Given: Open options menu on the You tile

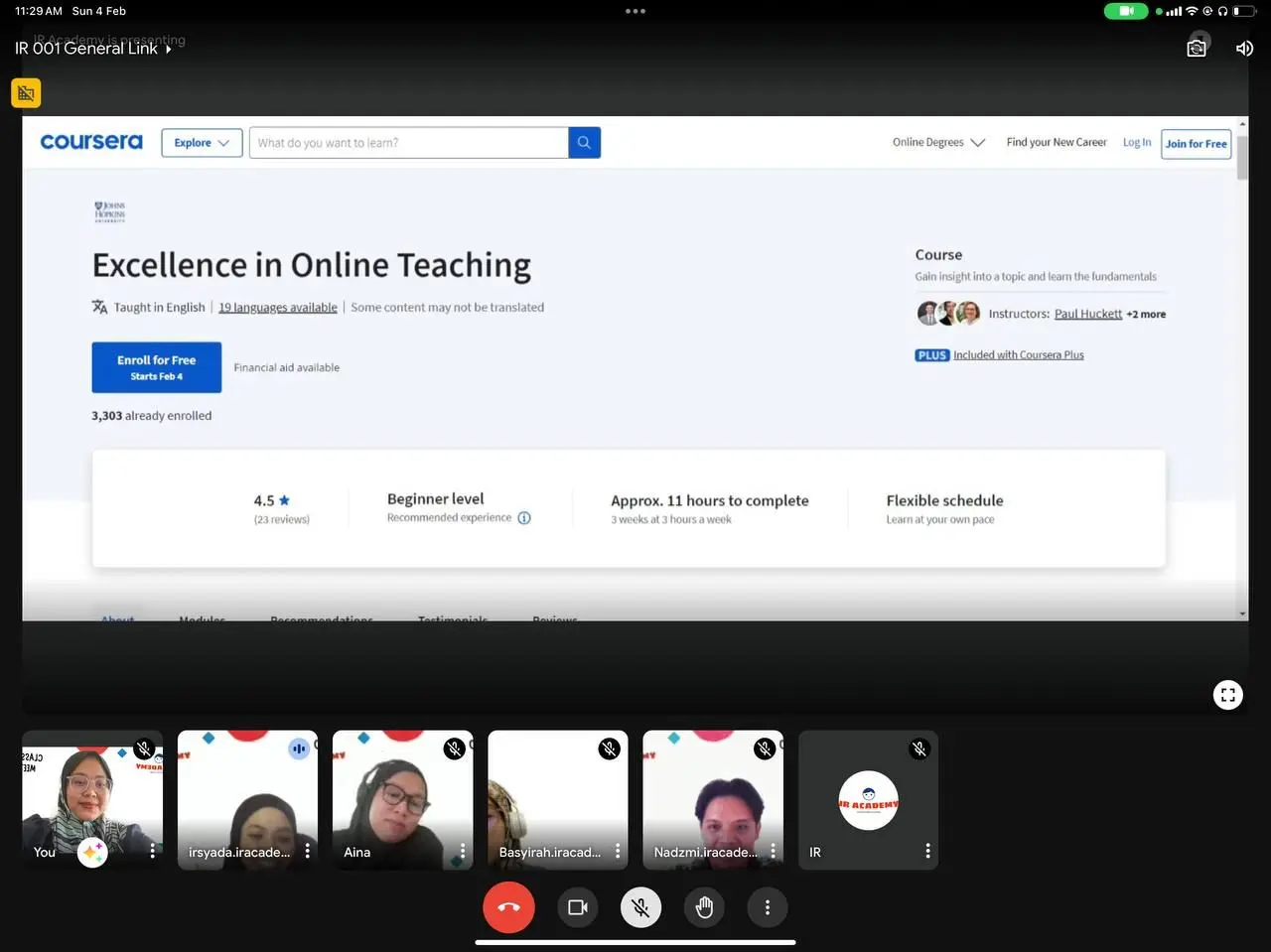Looking at the screenshot, I should point(152,851).
